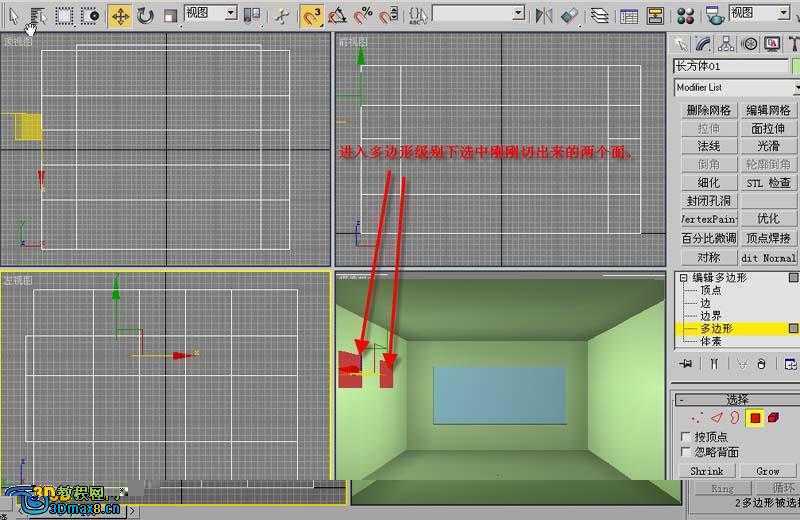Switch to the Motion command panel tab
The image size is (800, 520).
point(749,45)
